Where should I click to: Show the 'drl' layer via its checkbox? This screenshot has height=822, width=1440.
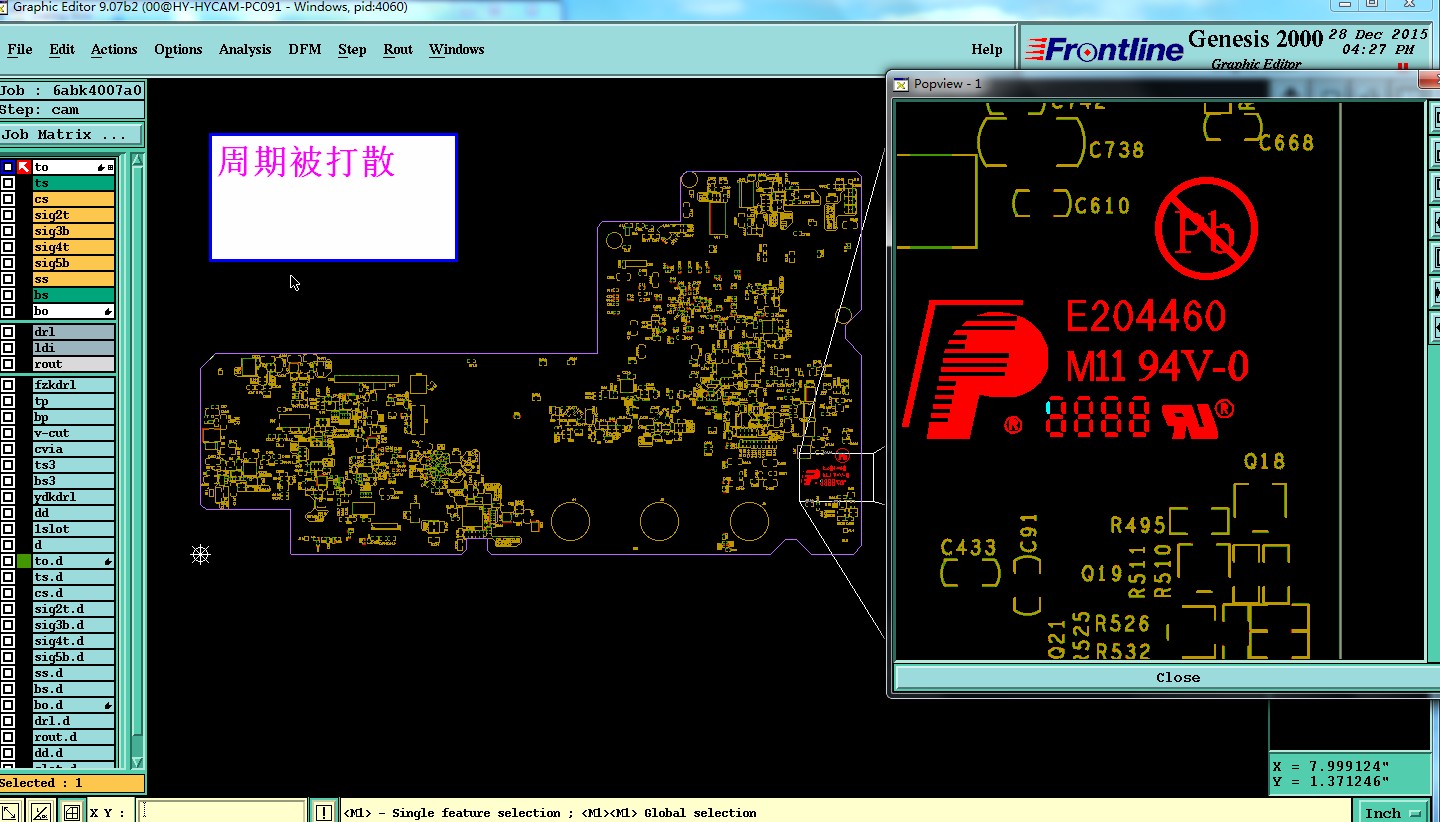8,332
